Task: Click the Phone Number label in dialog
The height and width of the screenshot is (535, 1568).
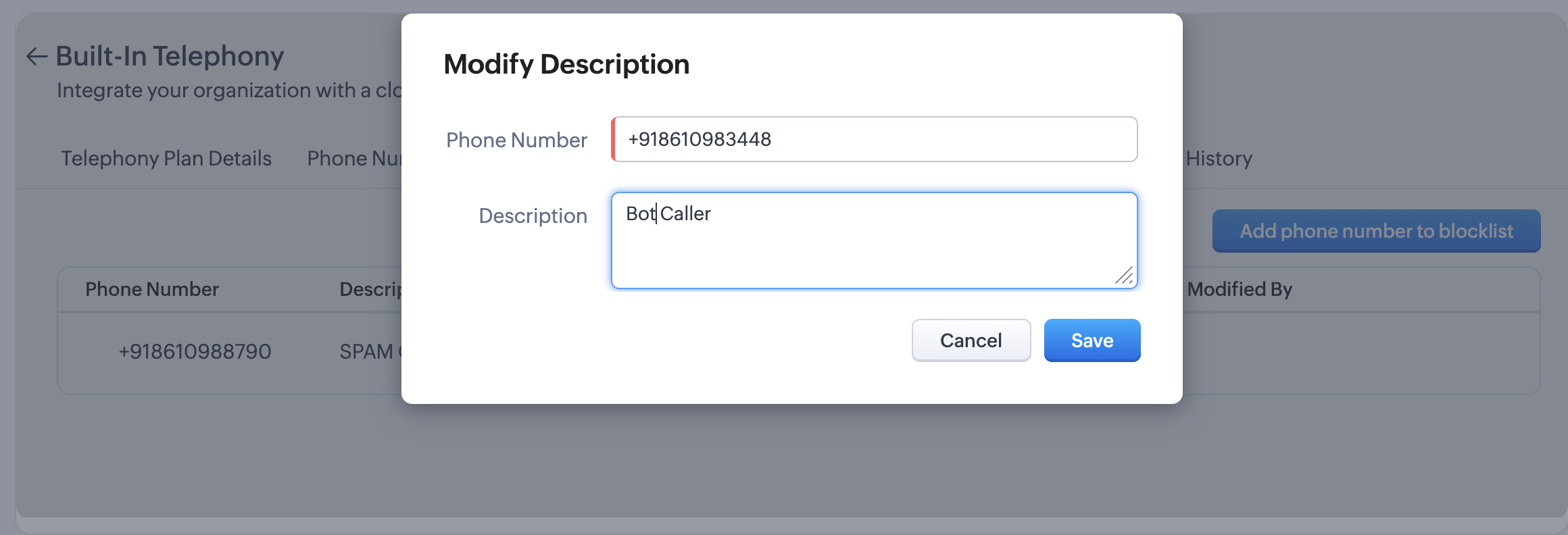Action: click(516, 140)
